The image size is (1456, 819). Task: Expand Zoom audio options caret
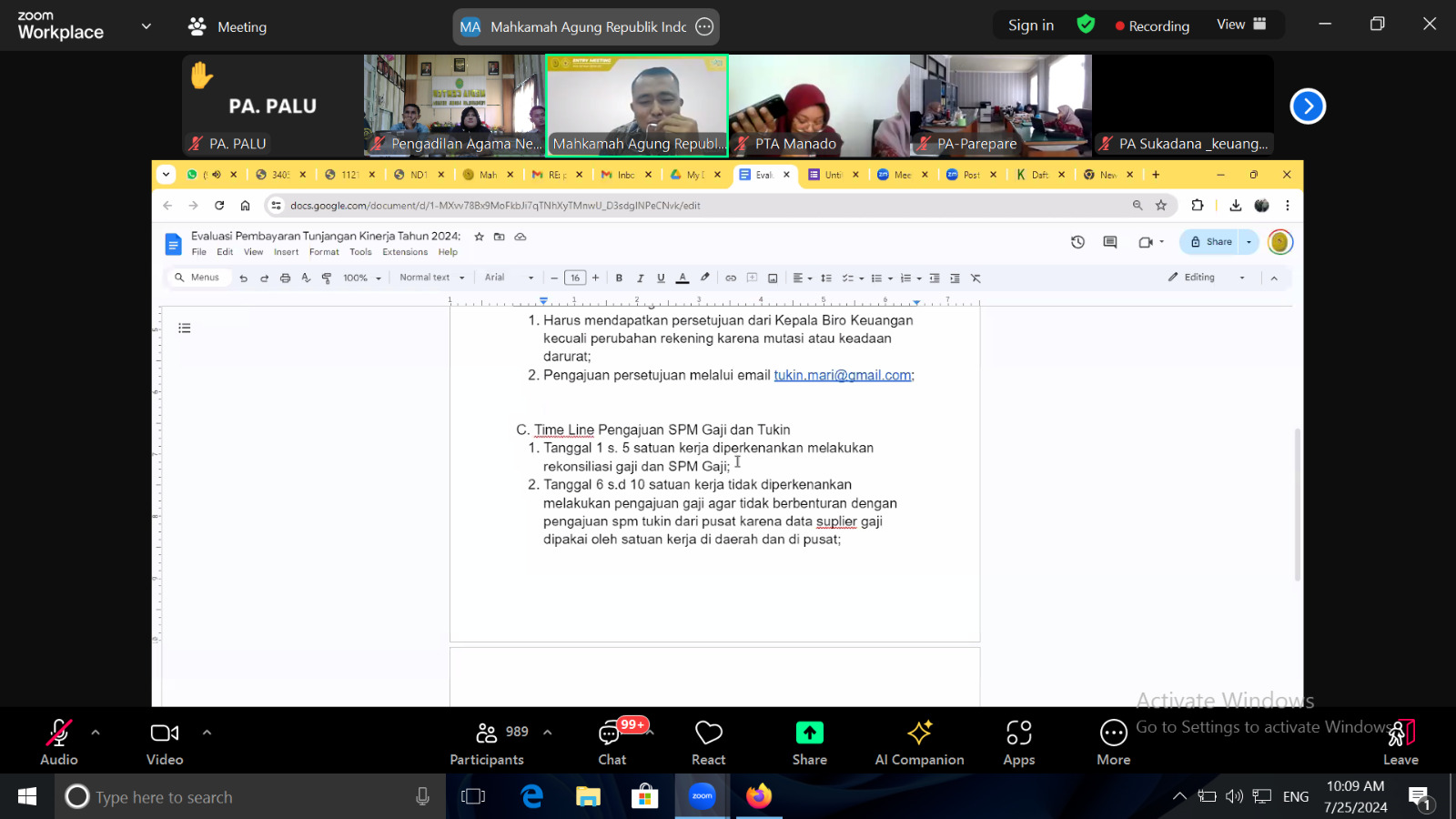click(96, 732)
